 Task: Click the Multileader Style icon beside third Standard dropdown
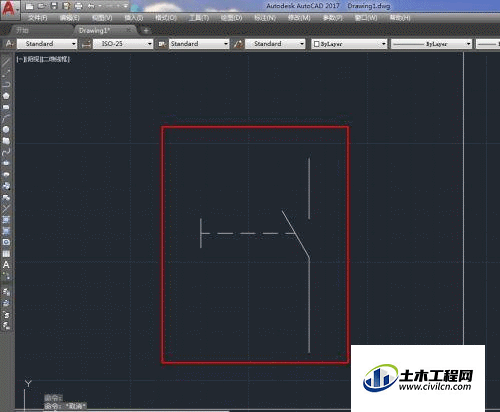pyautogui.click(x=238, y=44)
